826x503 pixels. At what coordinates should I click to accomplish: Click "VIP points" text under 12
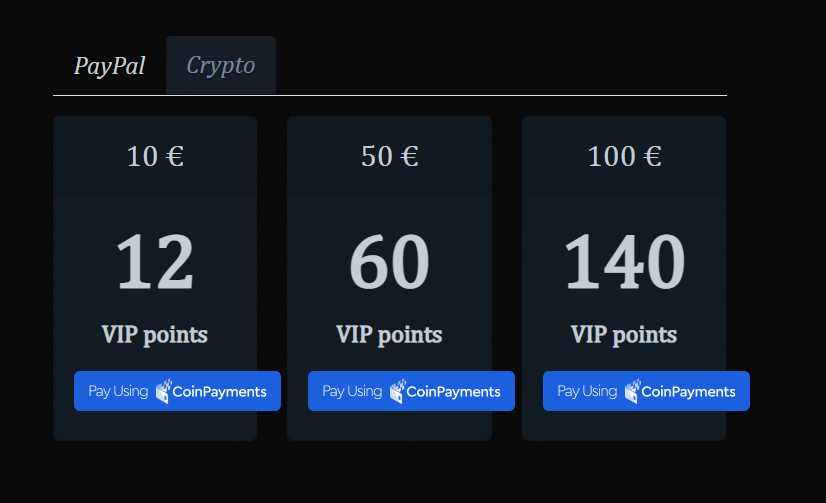[x=155, y=334]
